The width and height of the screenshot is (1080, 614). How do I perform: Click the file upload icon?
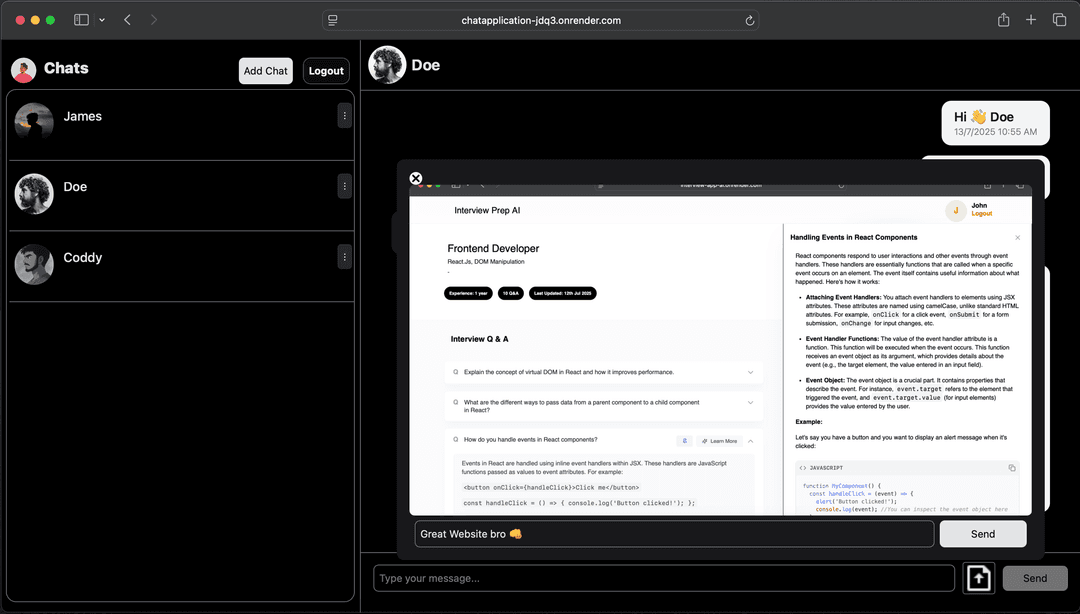[x=980, y=578]
